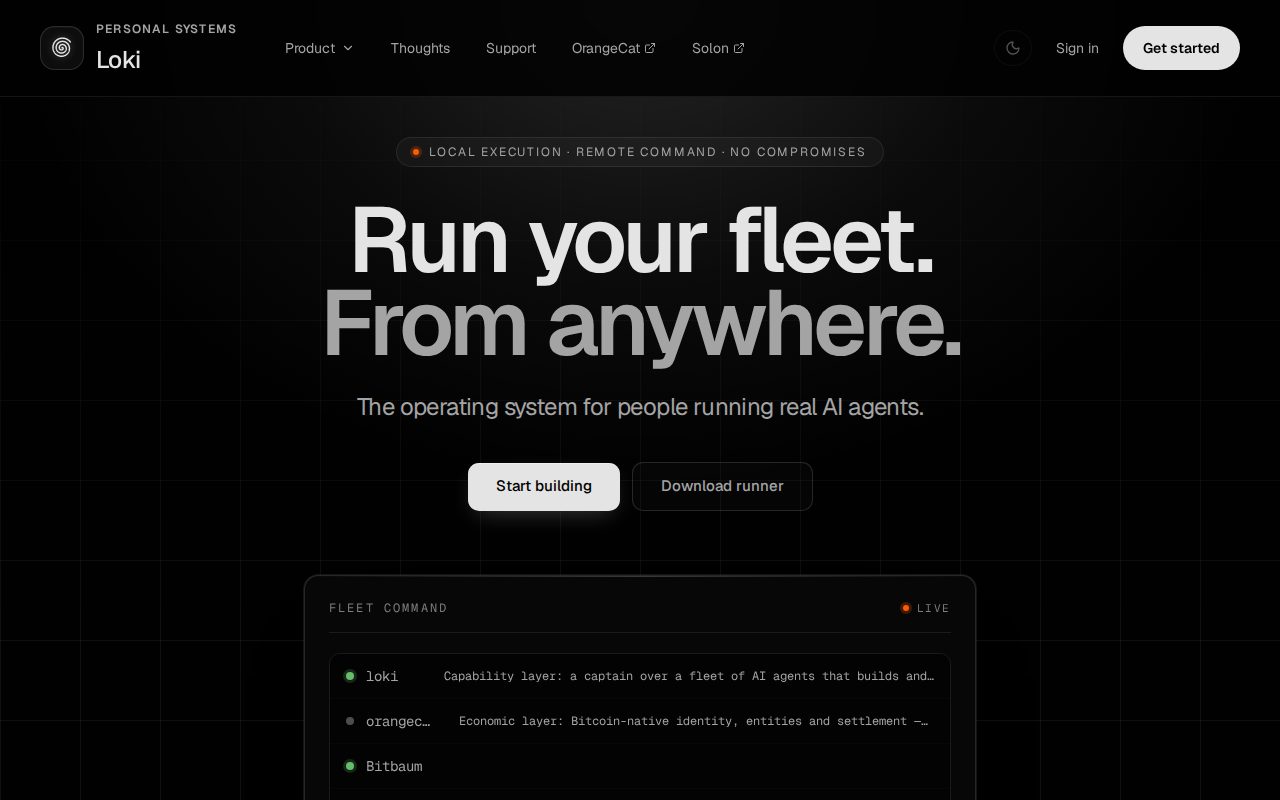The height and width of the screenshot is (800, 1280).
Task: Click the 'From anywhere.' headline
Action: pos(641,324)
